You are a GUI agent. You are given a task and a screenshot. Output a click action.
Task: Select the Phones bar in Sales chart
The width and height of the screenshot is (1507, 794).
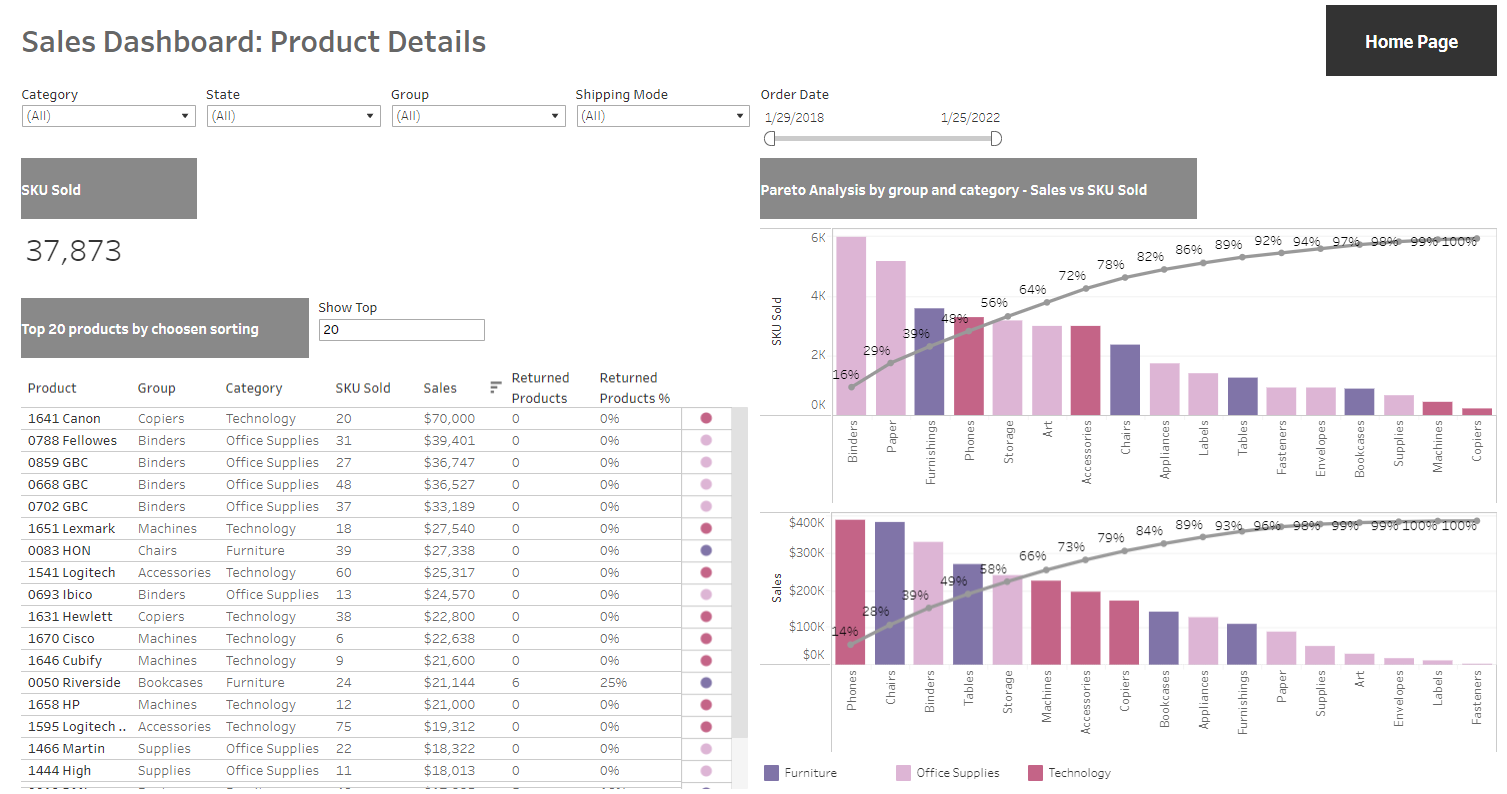[851, 591]
